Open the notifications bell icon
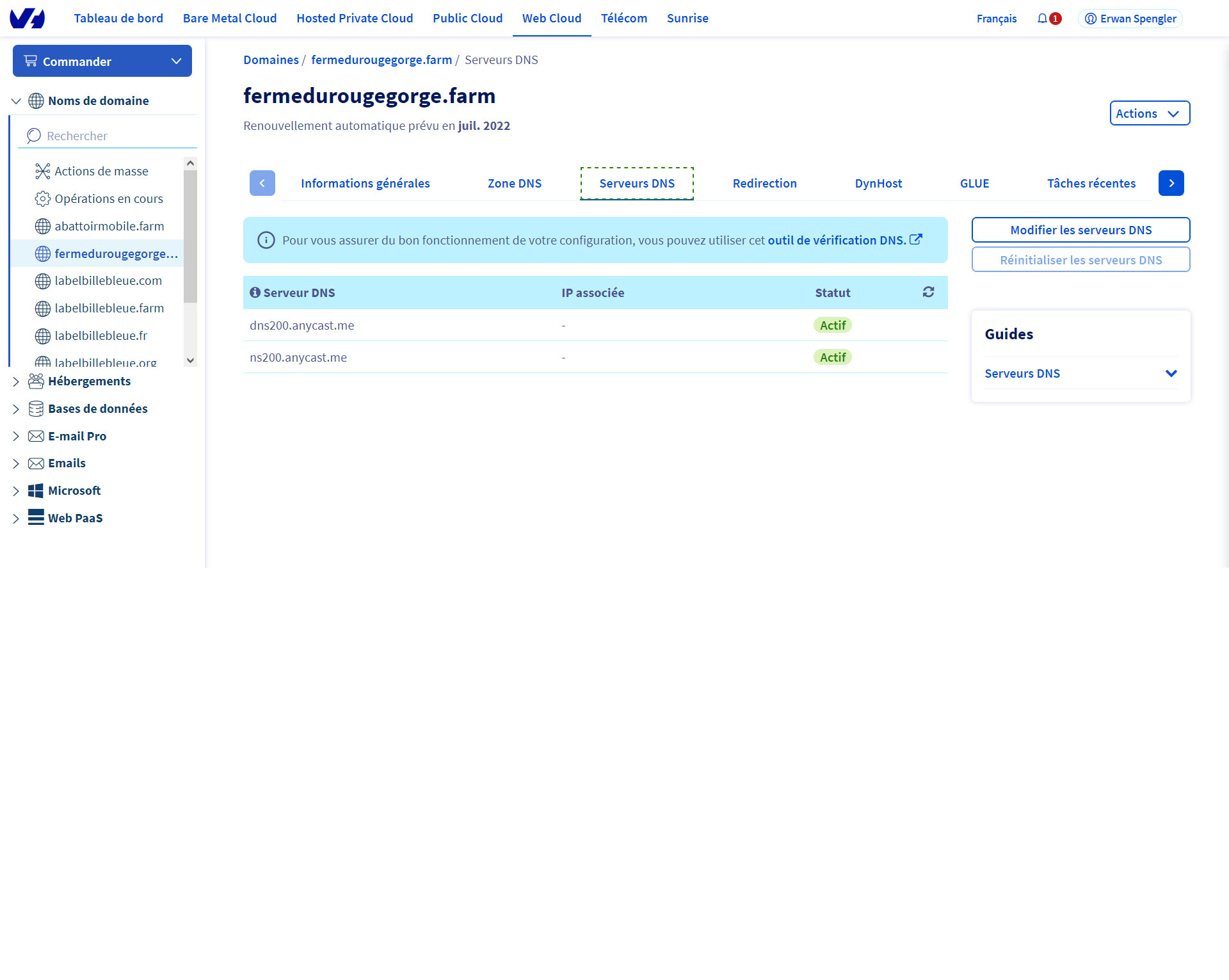The image size is (1229, 980). pos(1043,19)
